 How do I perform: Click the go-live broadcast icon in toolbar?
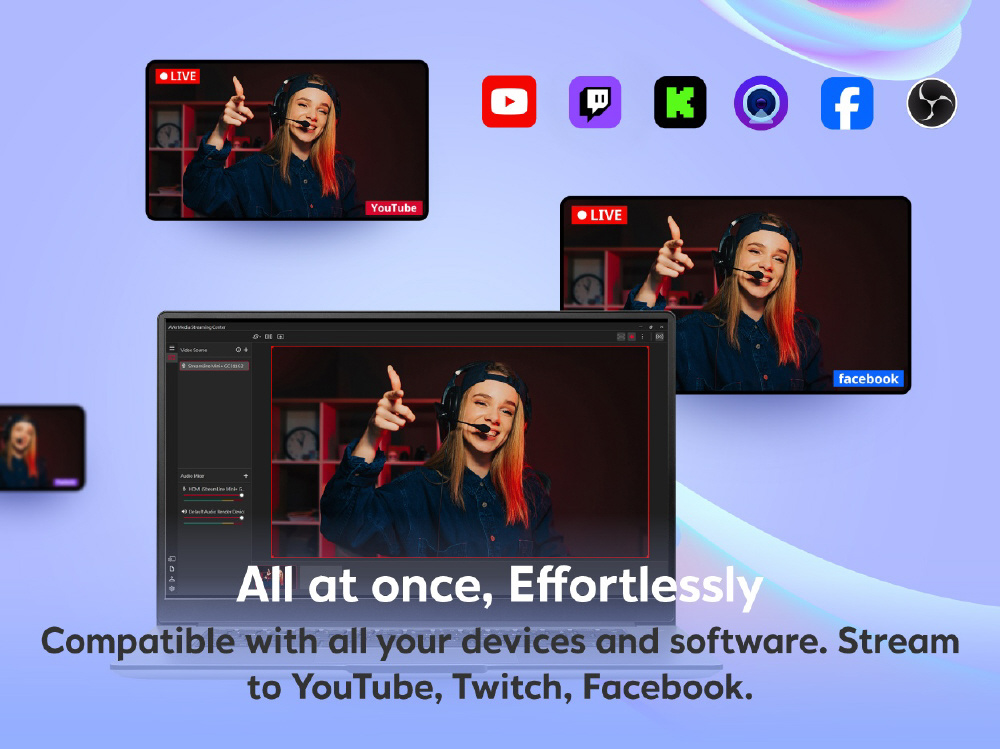660,337
